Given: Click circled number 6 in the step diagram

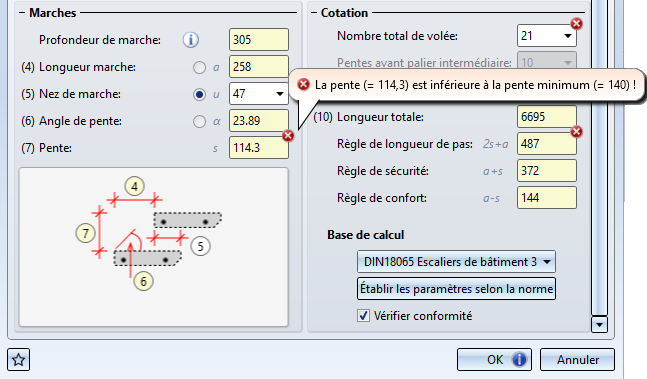Looking at the screenshot, I should [143, 281].
